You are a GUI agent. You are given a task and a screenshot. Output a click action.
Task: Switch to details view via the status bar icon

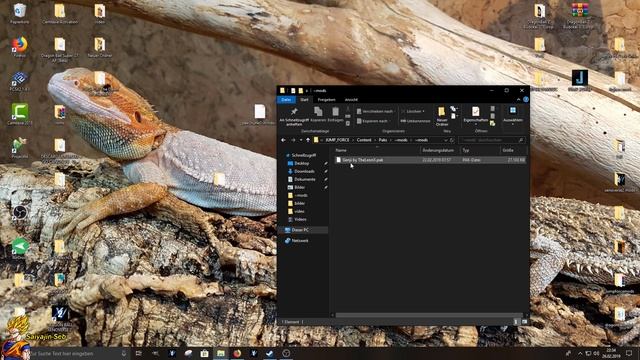pyautogui.click(x=516, y=322)
